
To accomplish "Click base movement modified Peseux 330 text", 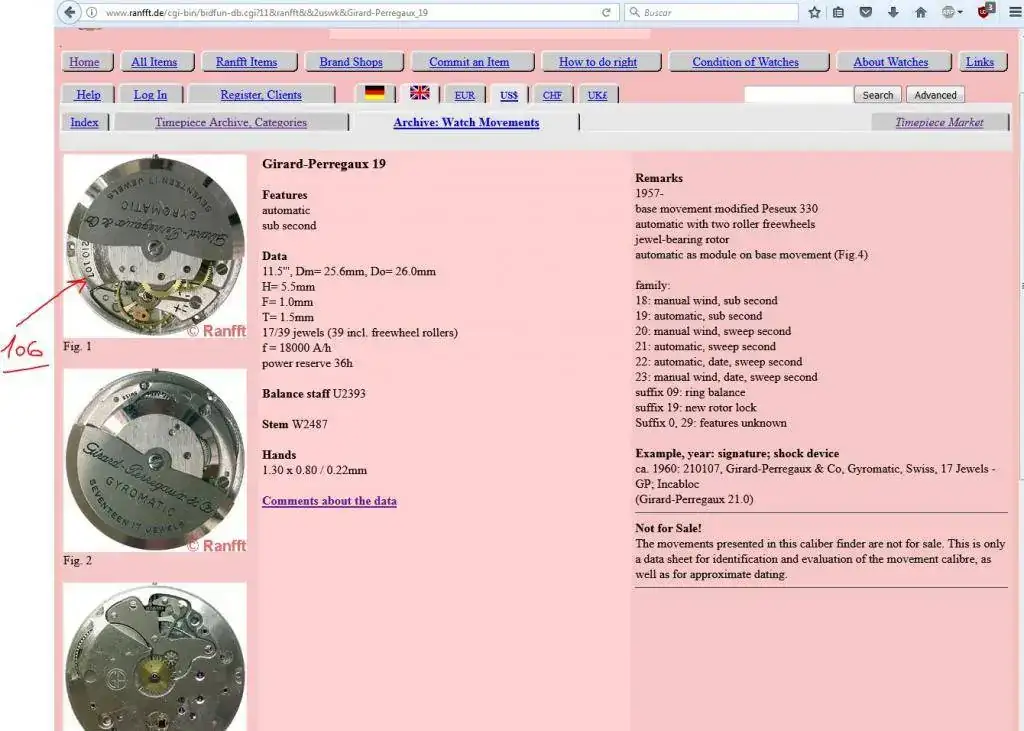I will coord(726,209).
